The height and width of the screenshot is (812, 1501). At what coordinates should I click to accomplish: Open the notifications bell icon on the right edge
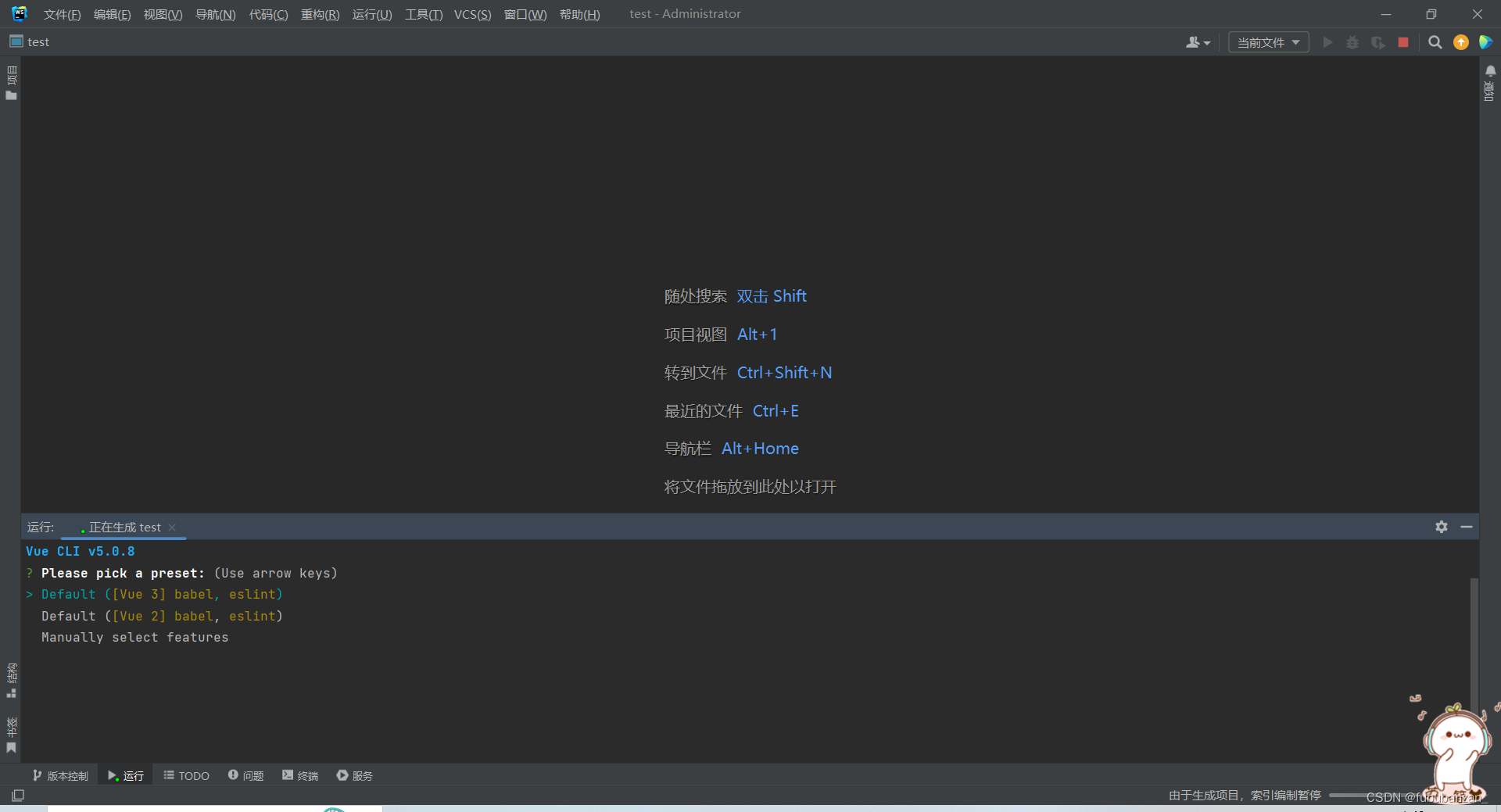tap(1491, 70)
